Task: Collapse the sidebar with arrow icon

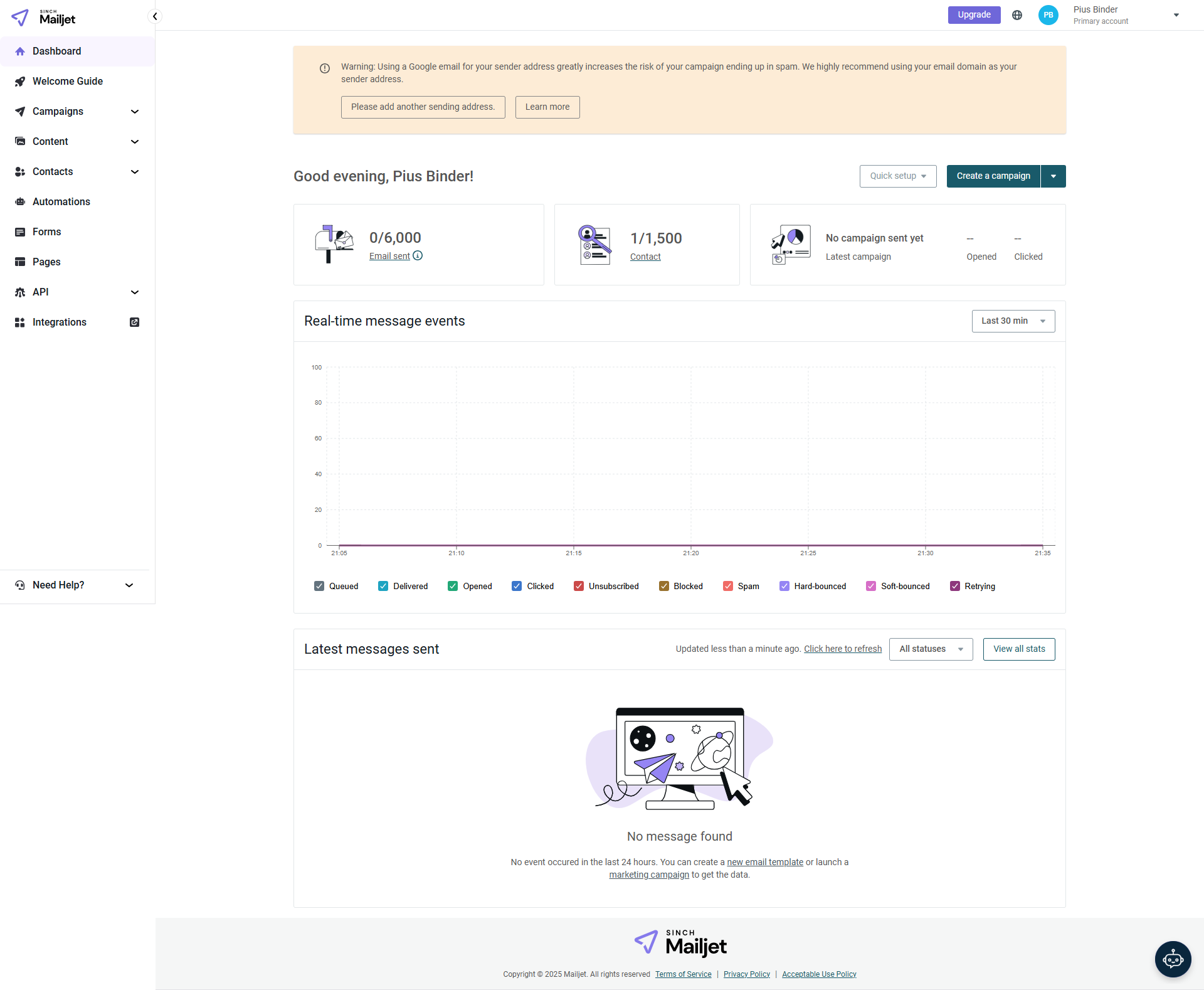Action: (155, 16)
